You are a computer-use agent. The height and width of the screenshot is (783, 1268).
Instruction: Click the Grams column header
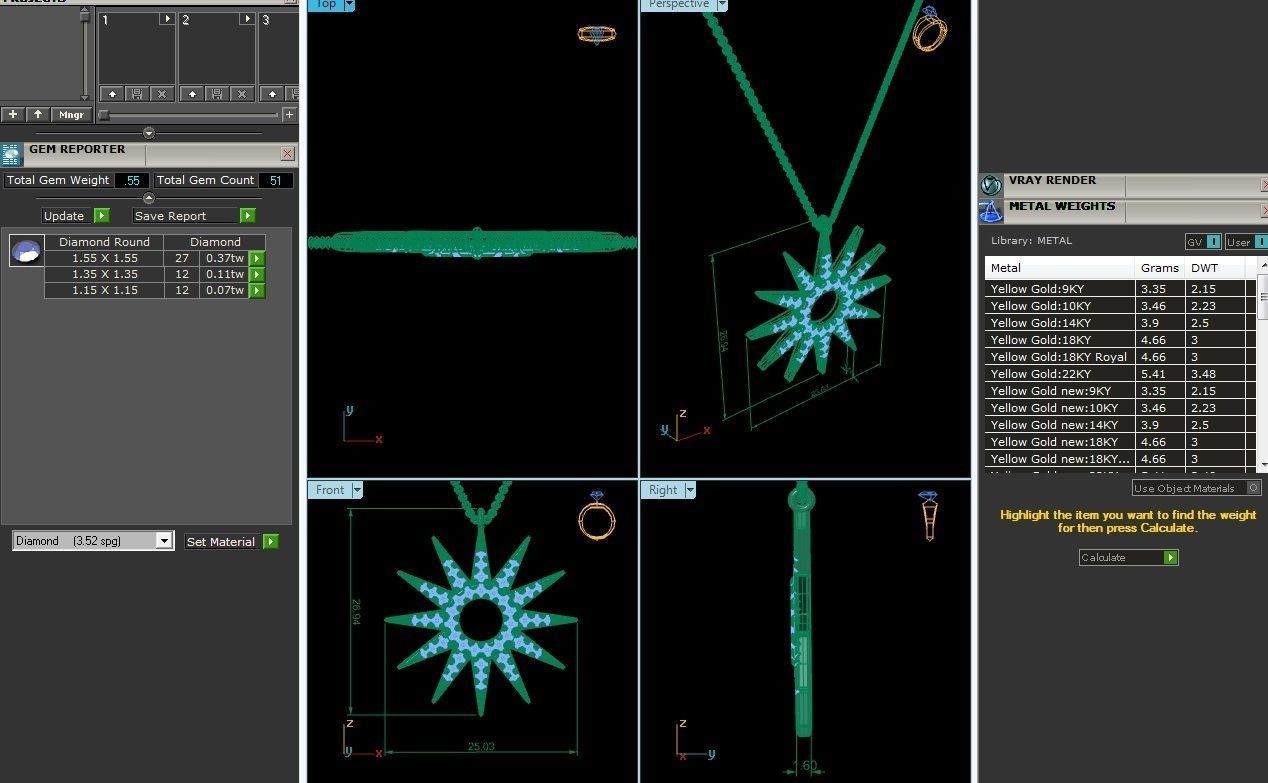[x=1160, y=268]
